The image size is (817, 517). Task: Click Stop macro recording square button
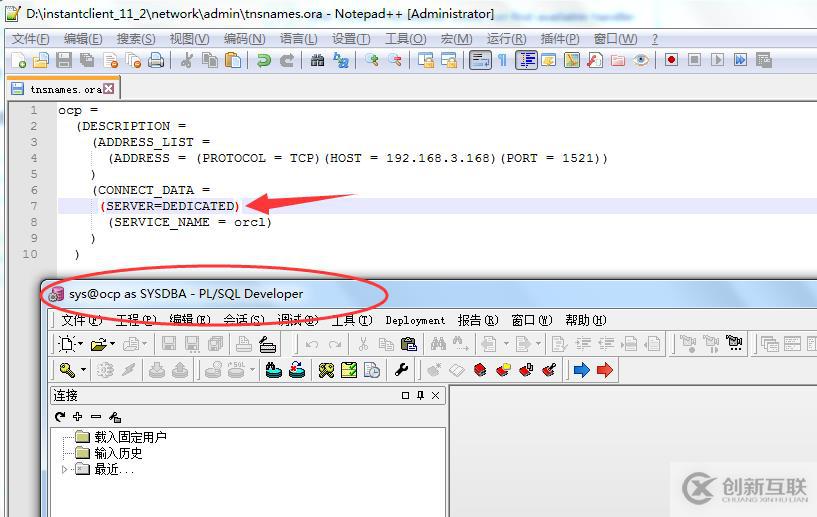point(694,60)
